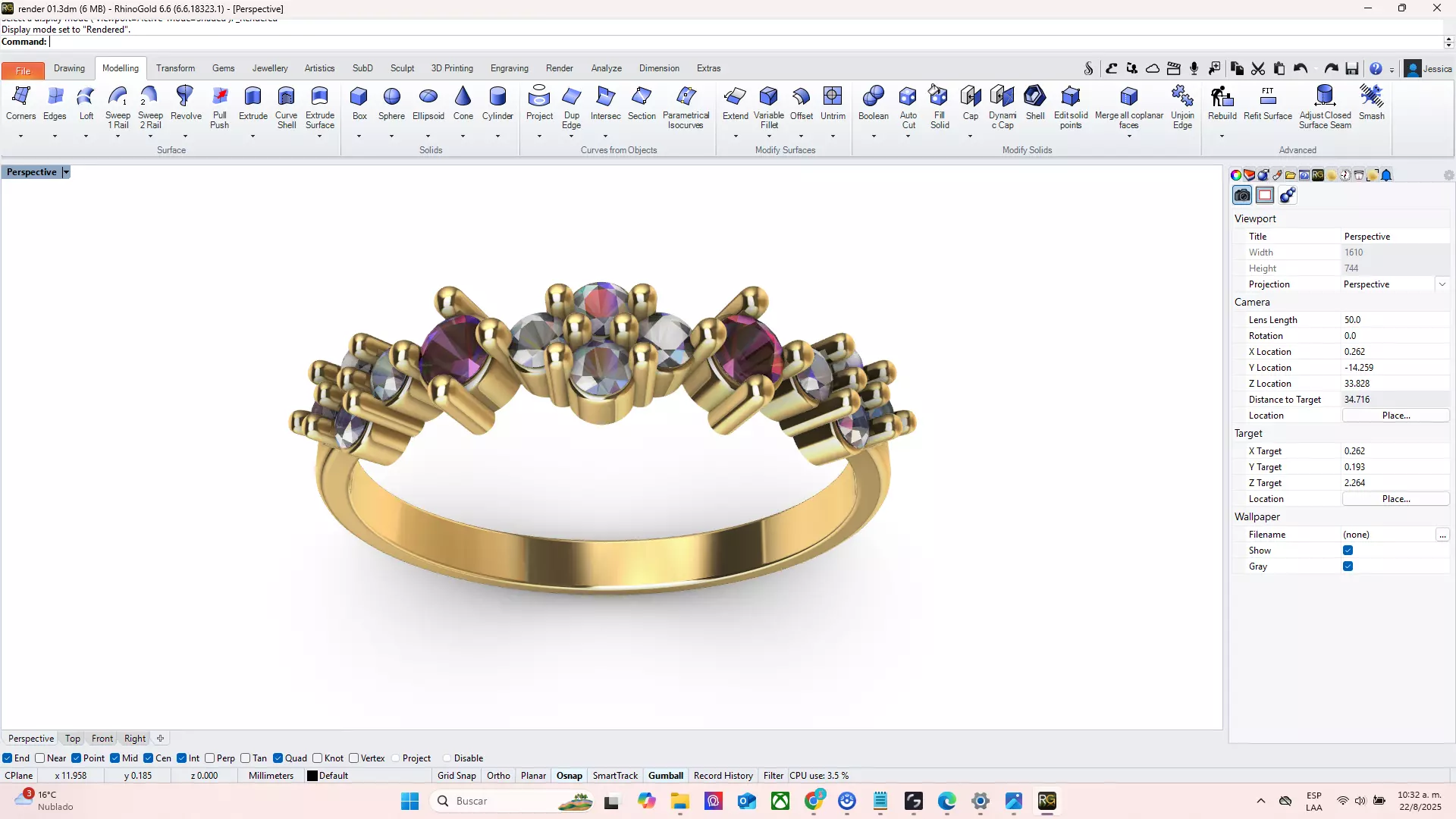Screen dimensions: 1456x819
Task: Select the Dup Edge tool
Action: point(571,106)
